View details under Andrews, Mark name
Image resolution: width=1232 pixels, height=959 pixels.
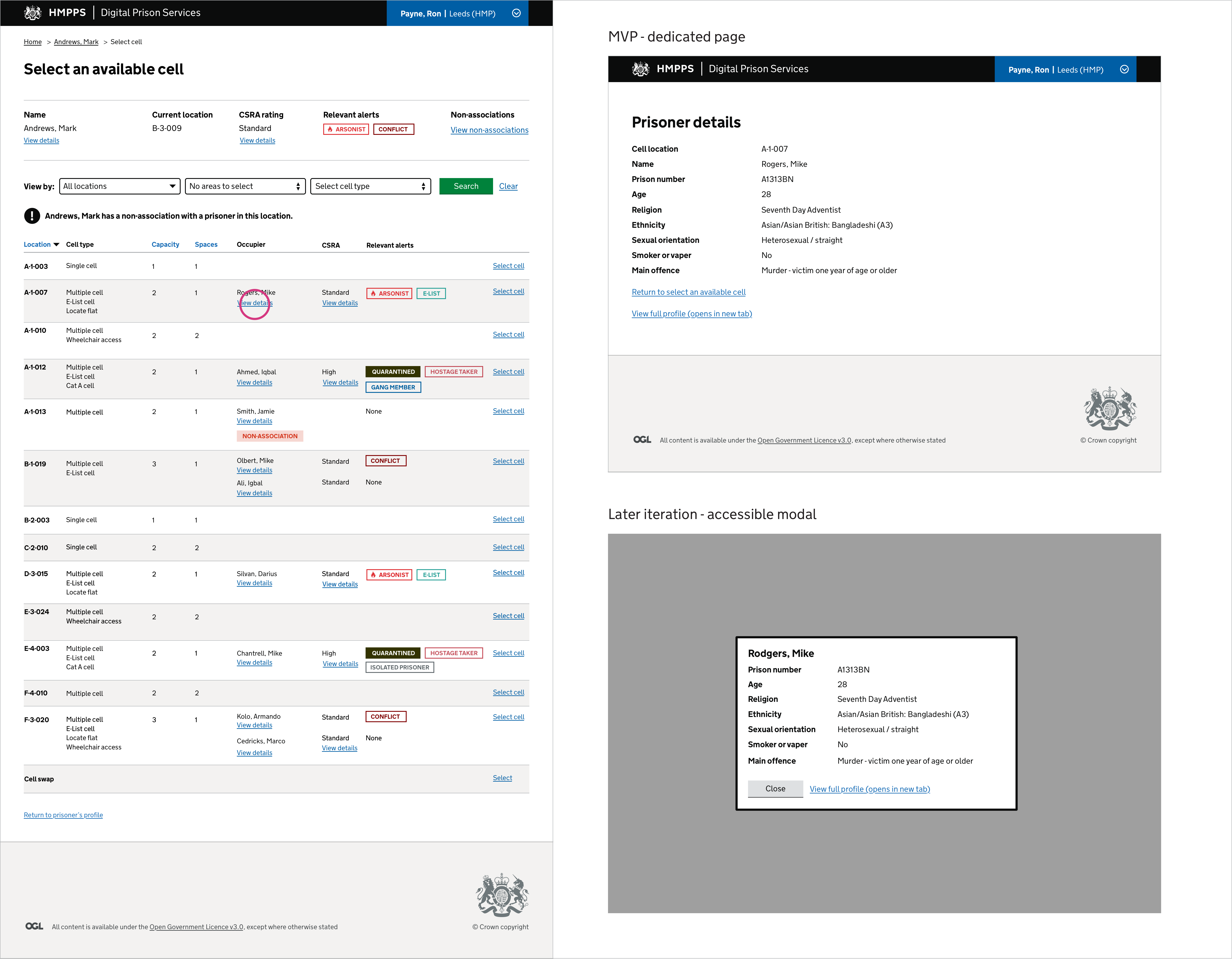[41, 140]
